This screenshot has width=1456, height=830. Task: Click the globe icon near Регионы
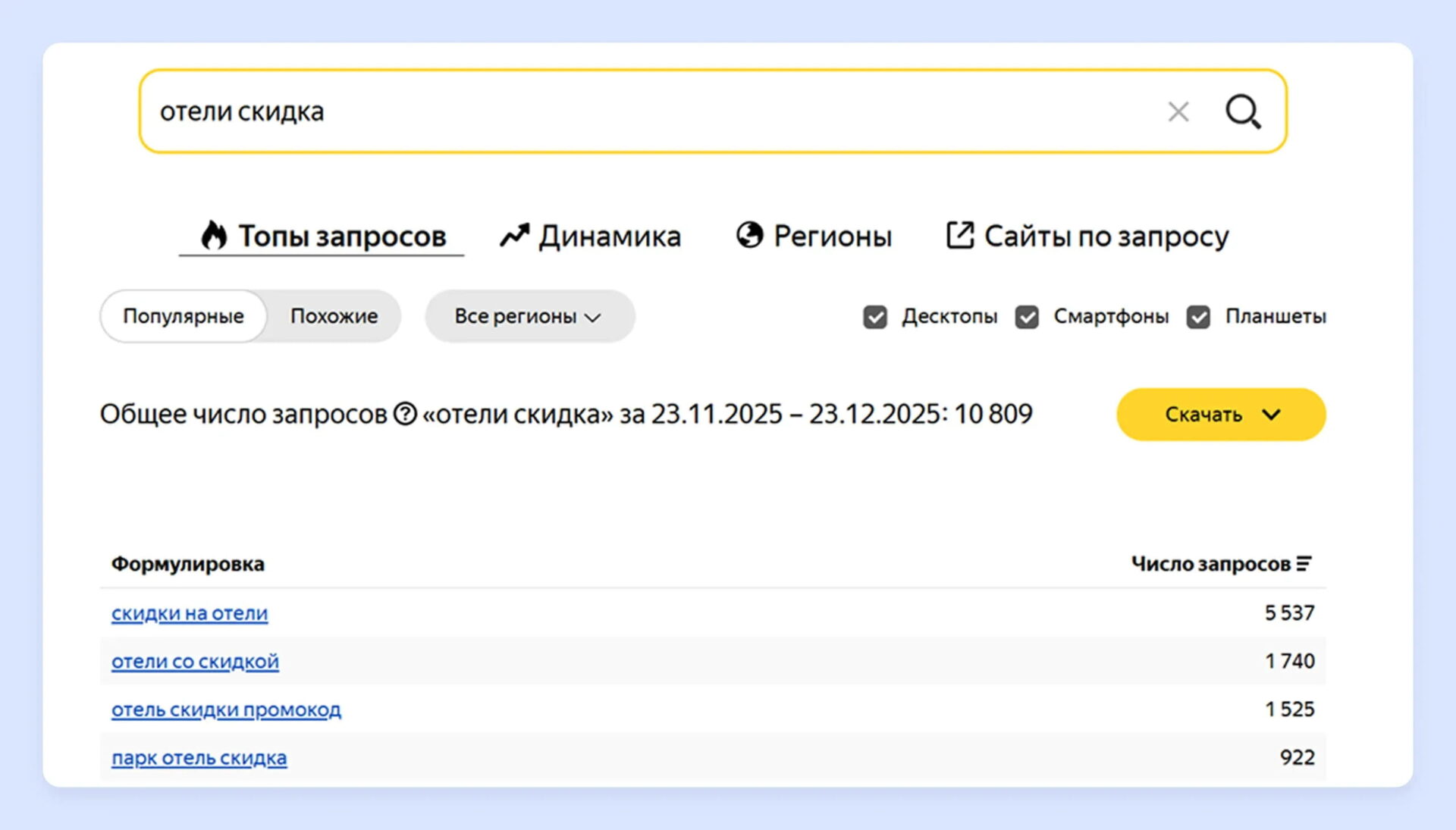(x=749, y=235)
